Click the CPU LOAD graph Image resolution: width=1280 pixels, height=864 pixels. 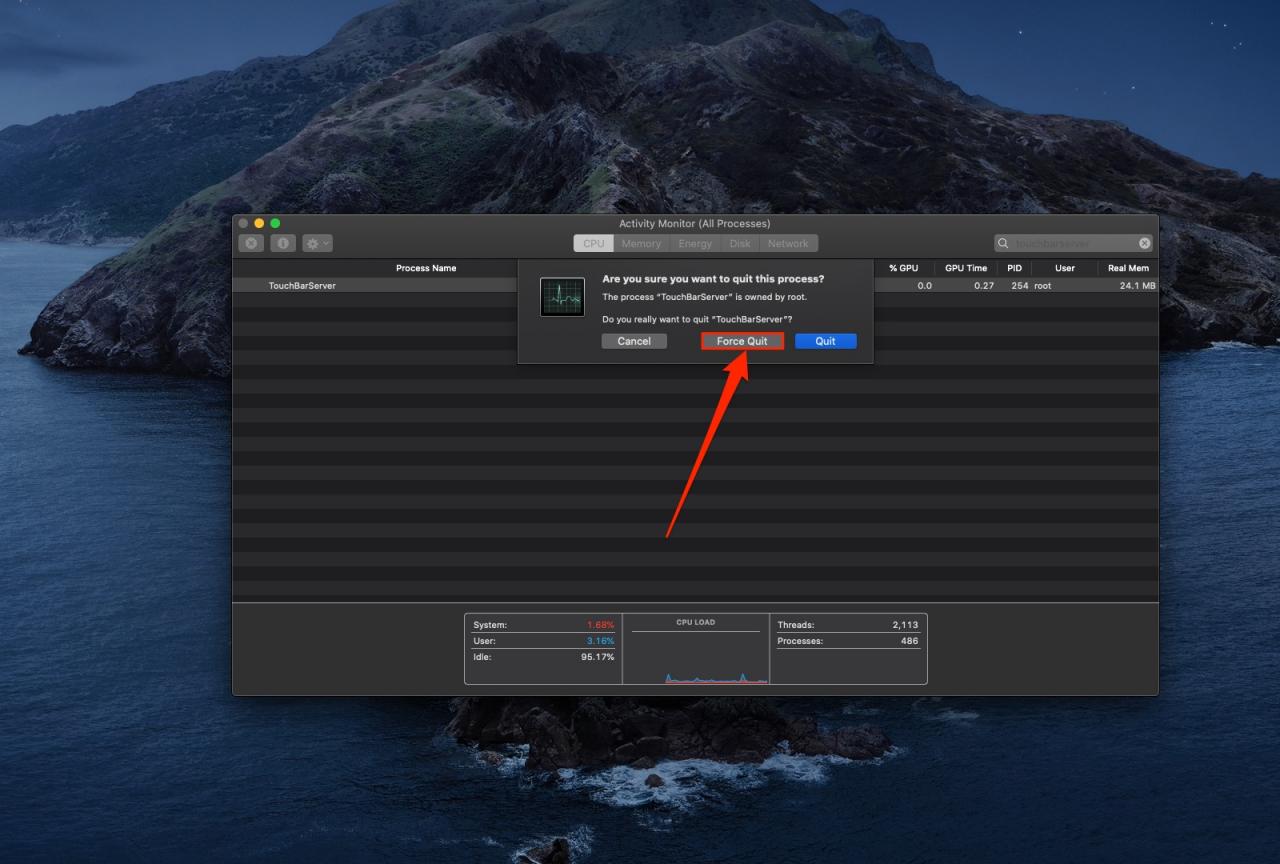(x=696, y=650)
